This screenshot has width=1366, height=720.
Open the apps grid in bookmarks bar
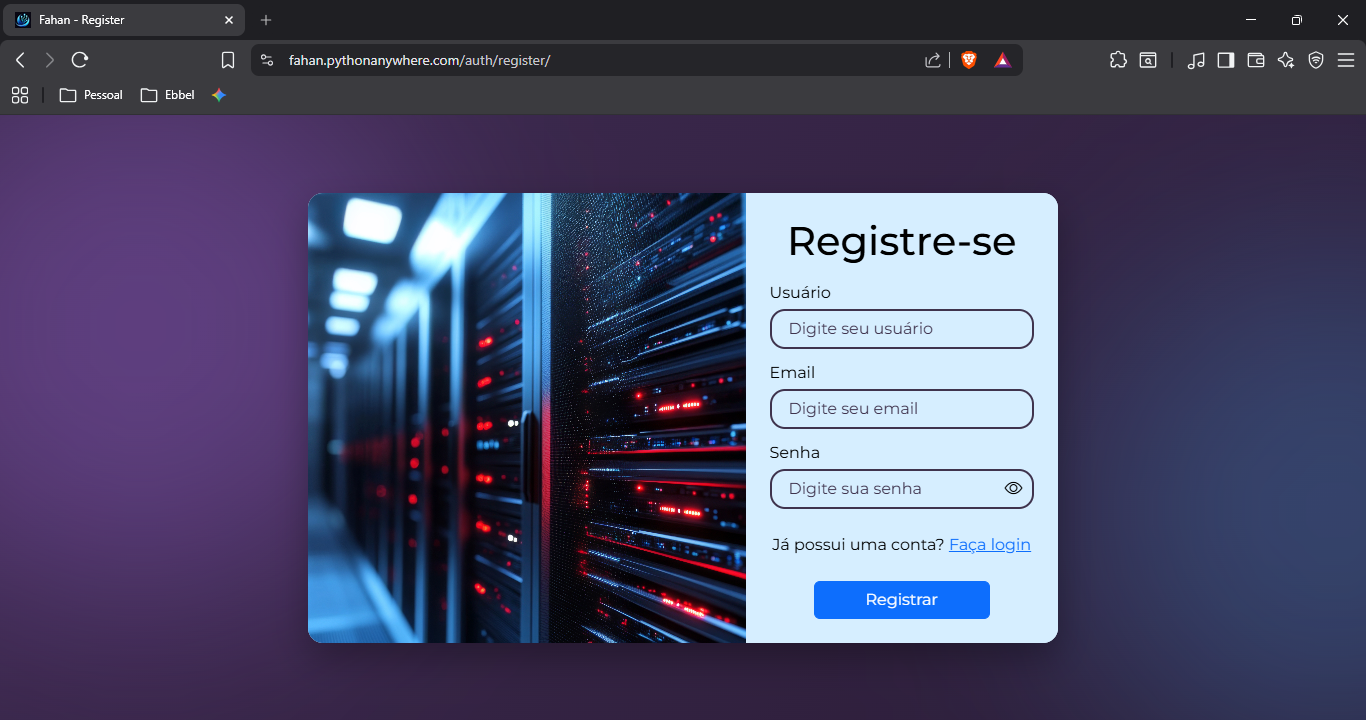tap(20, 95)
